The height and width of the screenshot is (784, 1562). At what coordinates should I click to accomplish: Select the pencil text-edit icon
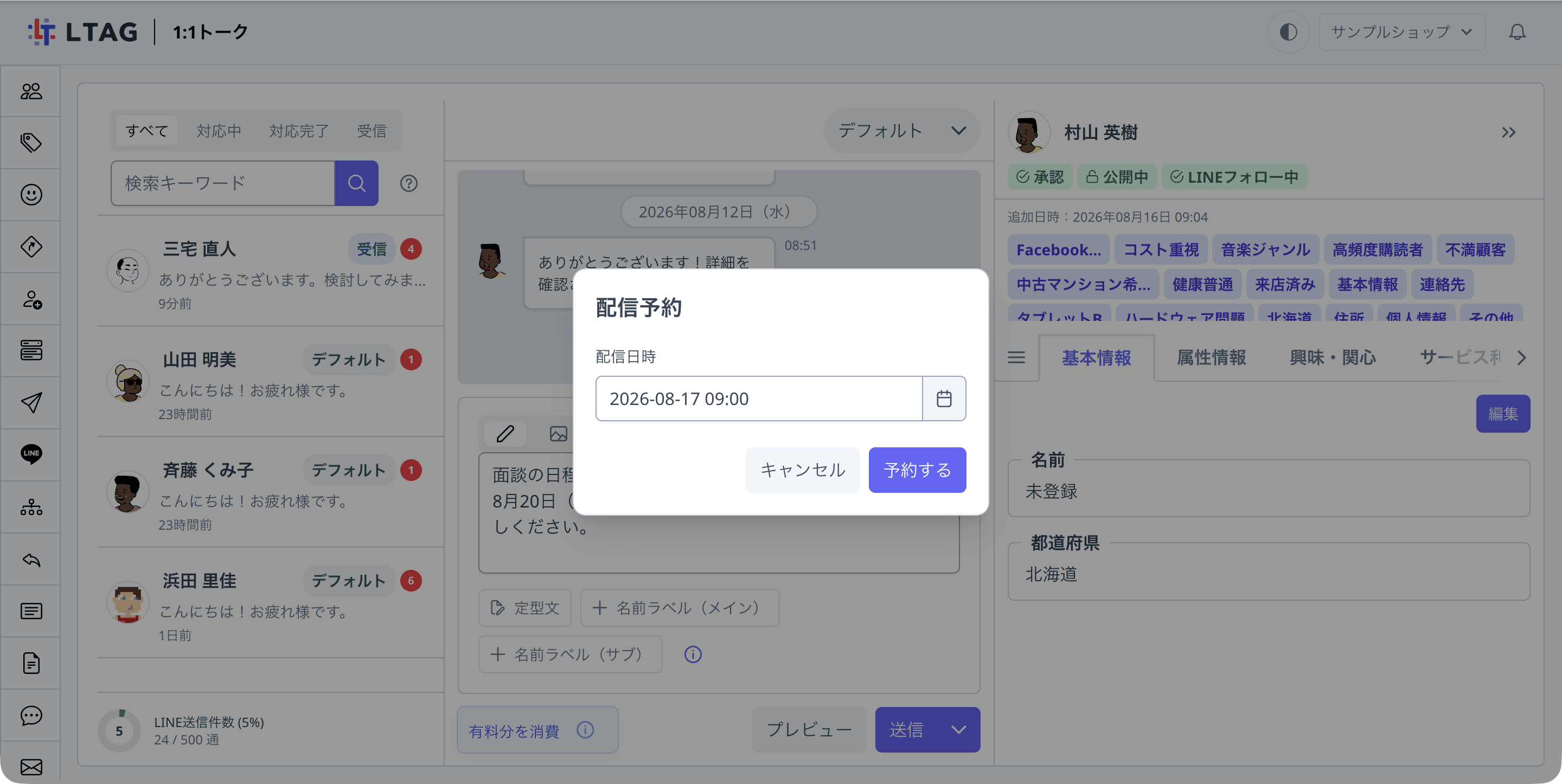pyautogui.click(x=505, y=434)
